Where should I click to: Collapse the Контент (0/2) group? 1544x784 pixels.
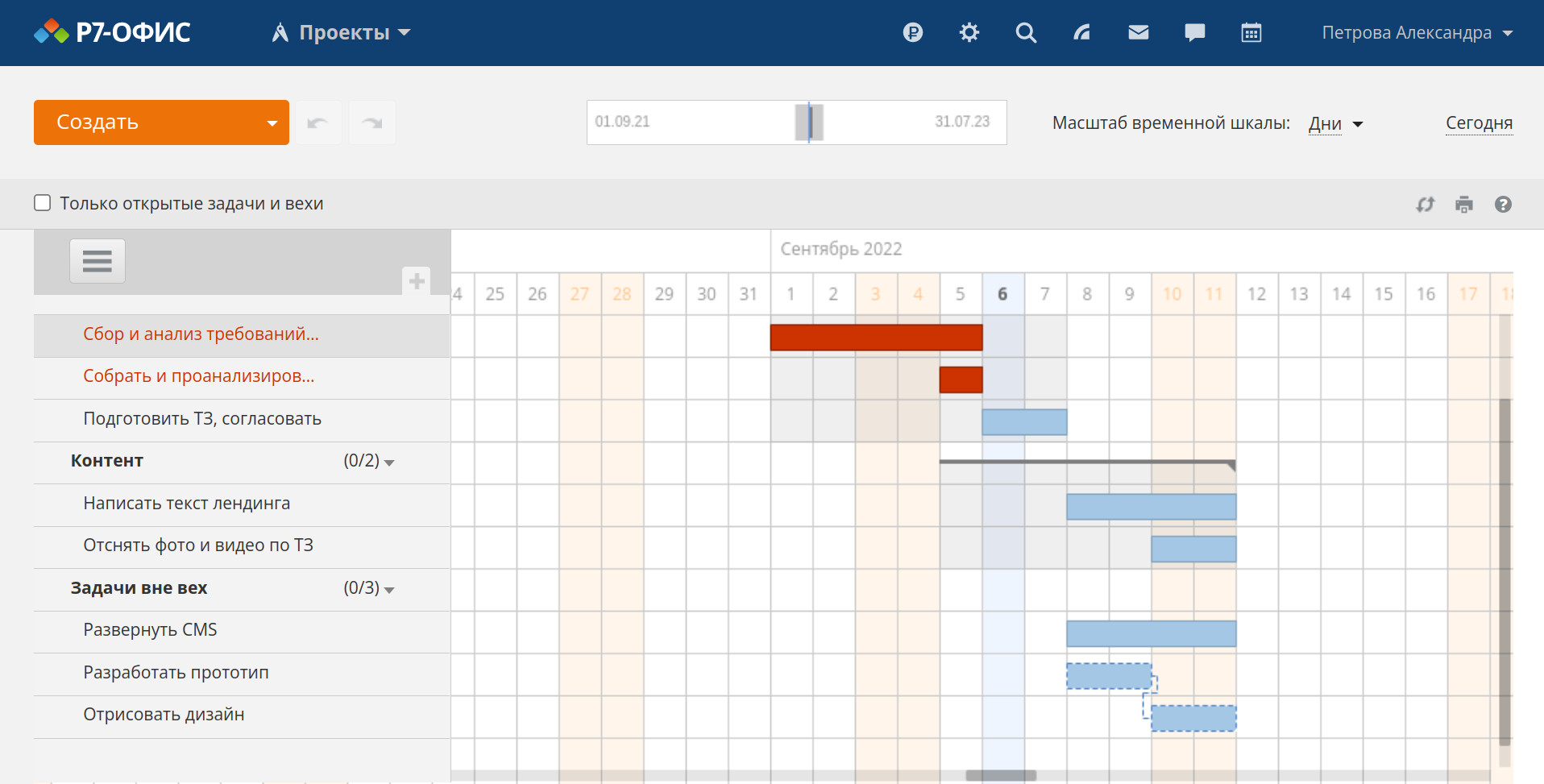click(x=389, y=463)
